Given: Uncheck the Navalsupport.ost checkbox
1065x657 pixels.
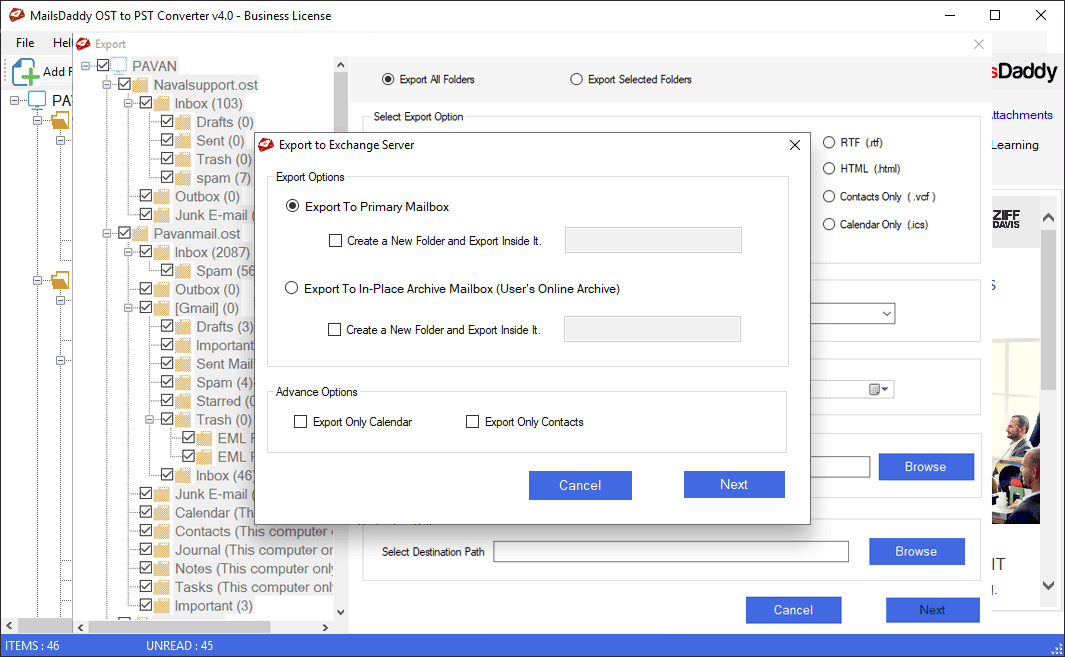Looking at the screenshot, I should 124,84.
